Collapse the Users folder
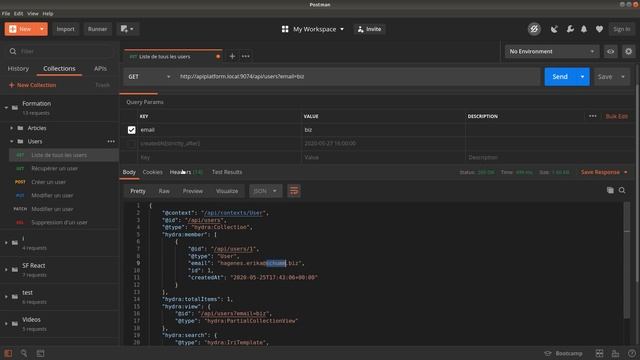The height and width of the screenshot is (360, 640). [11, 141]
